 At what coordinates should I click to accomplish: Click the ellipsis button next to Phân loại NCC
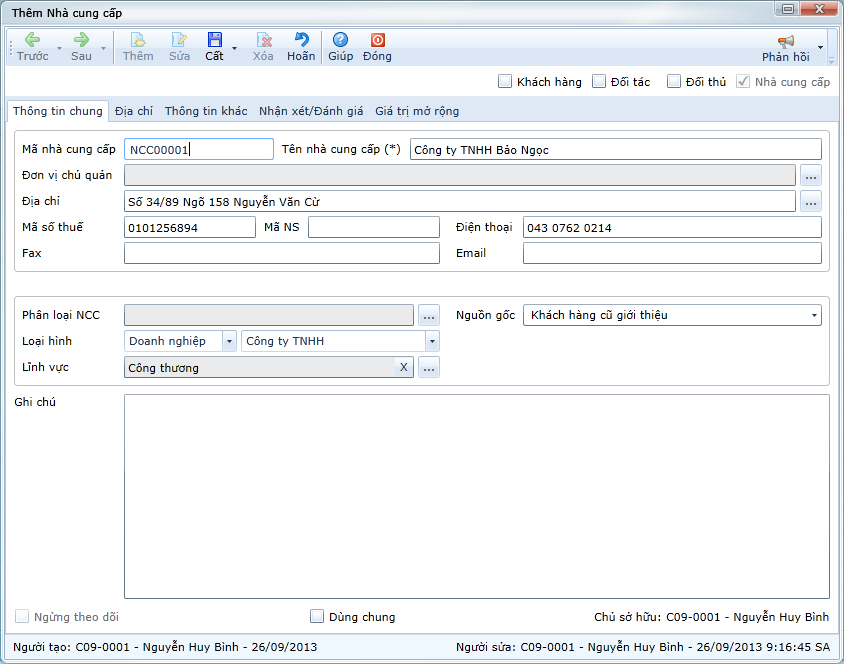coord(429,316)
